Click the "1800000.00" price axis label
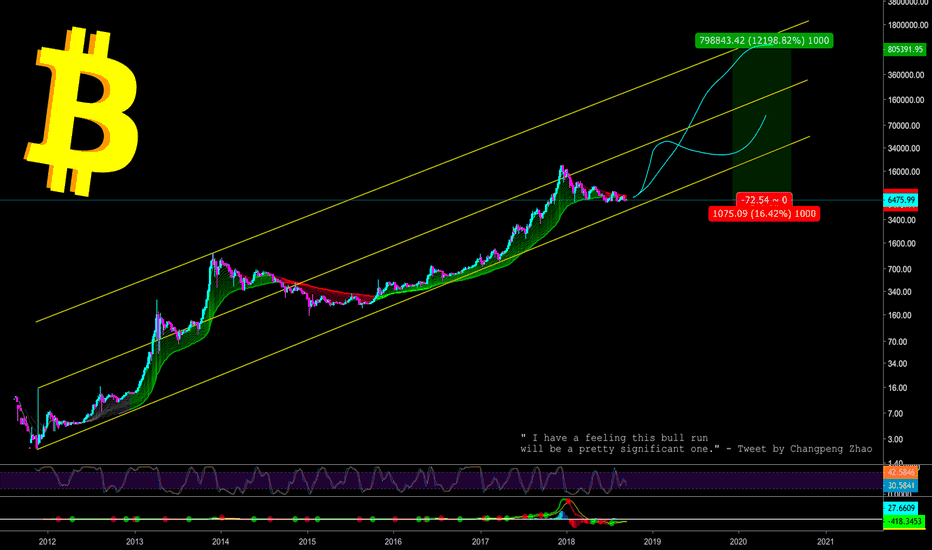932x550 pixels. (908, 25)
